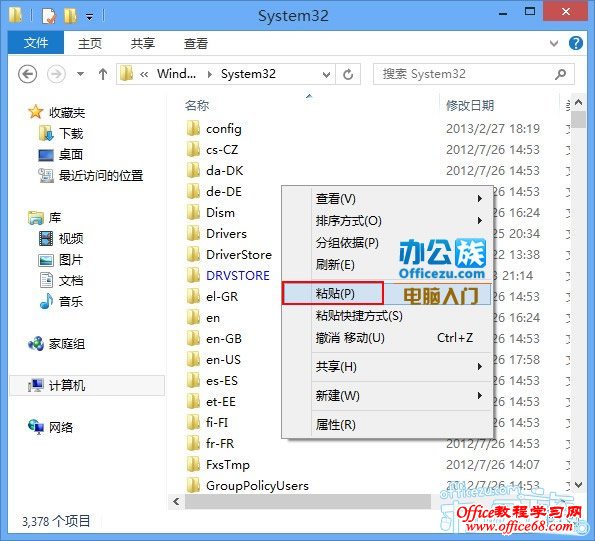This screenshot has width=595, height=541.
Task: Select the DriverStore folder icon
Action: (x=193, y=255)
